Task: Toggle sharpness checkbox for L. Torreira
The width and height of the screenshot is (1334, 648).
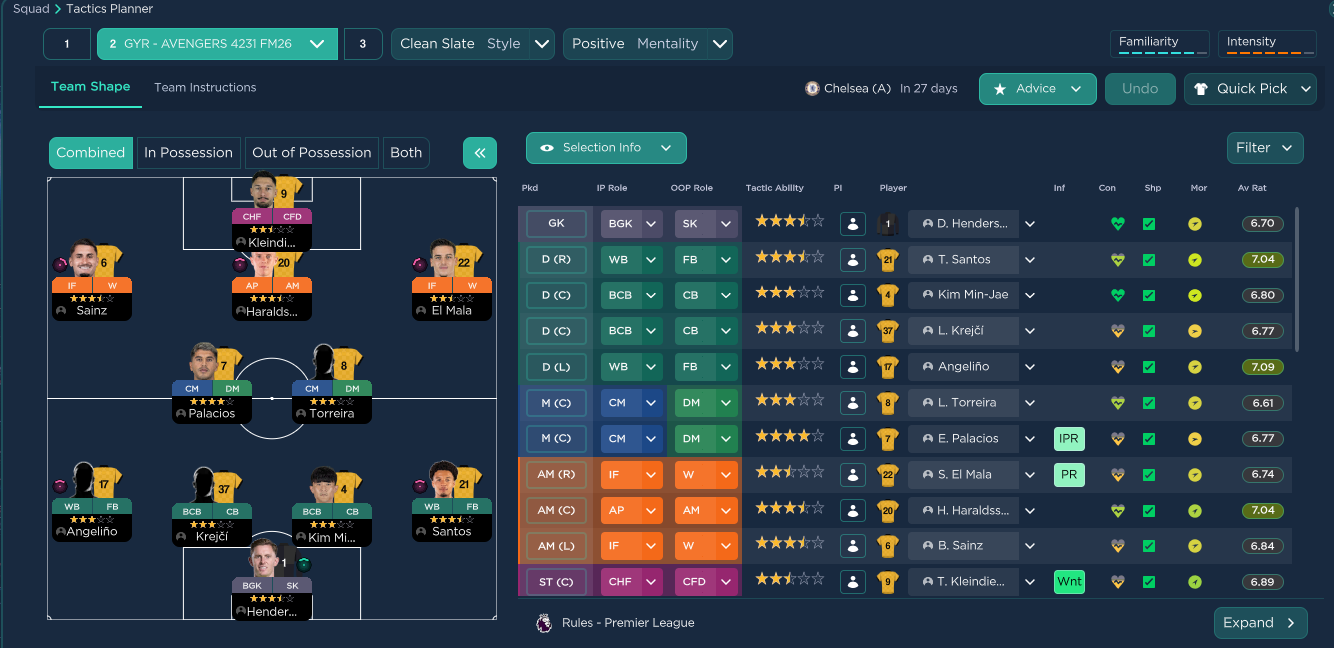Action: [x=1149, y=403]
